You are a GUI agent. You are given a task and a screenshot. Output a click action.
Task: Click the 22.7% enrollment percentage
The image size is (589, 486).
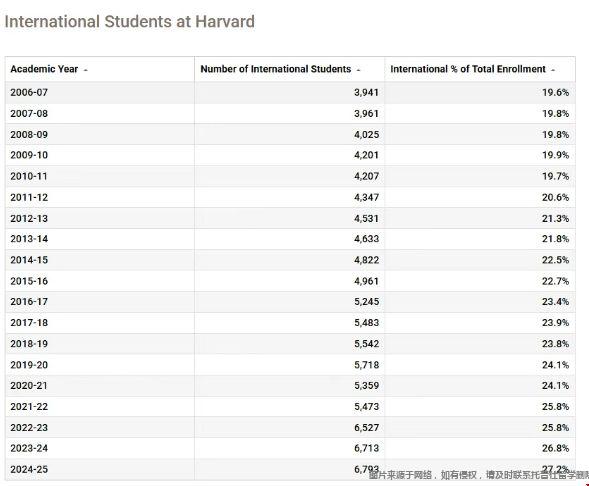coord(555,281)
